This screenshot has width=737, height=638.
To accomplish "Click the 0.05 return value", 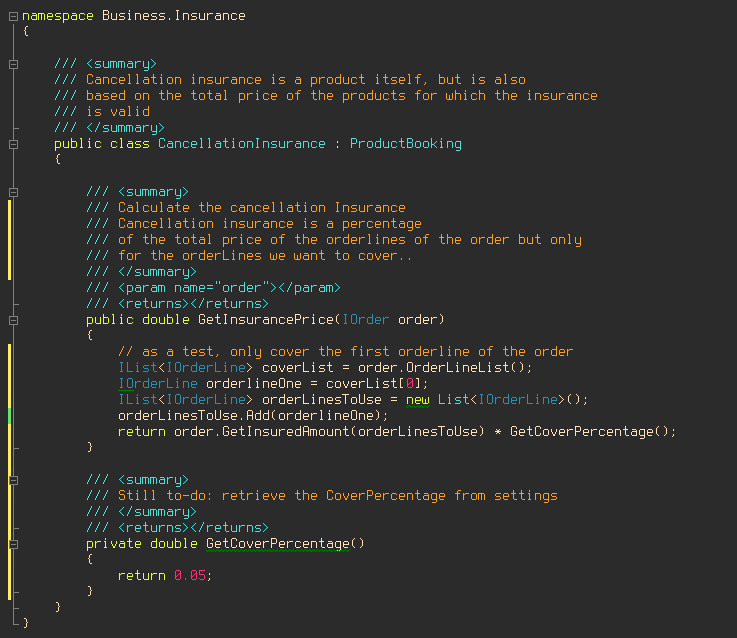I will pyautogui.click(x=192, y=576).
